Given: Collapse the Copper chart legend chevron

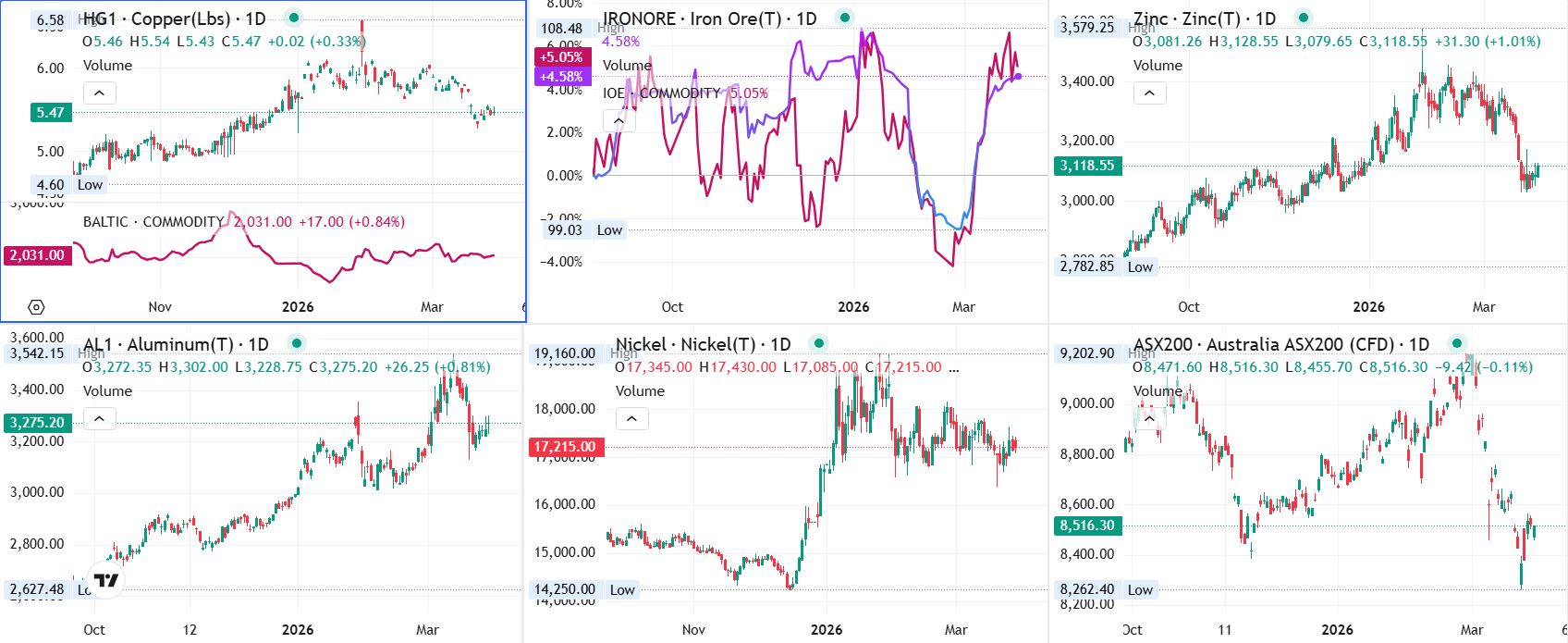Looking at the screenshot, I should coord(99,93).
